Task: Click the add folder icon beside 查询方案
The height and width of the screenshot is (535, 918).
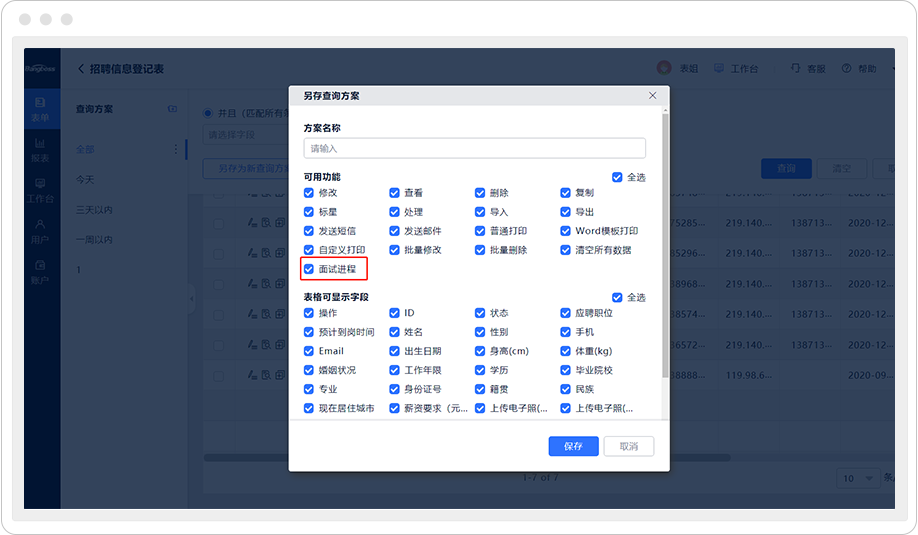Action: (172, 108)
